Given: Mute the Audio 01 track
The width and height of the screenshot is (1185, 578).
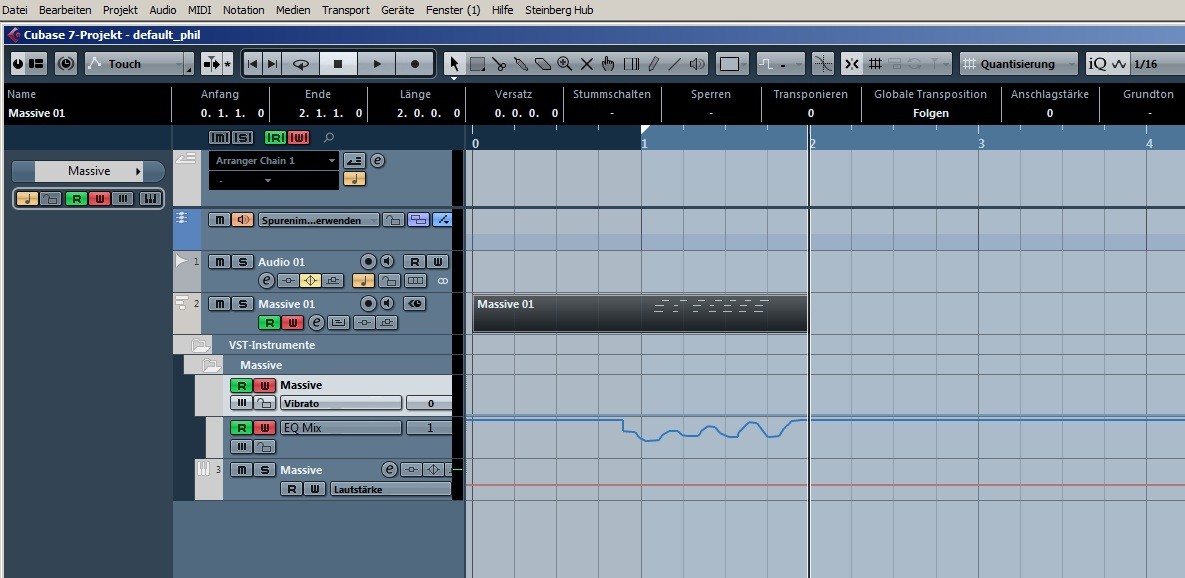Looking at the screenshot, I should point(219,261).
